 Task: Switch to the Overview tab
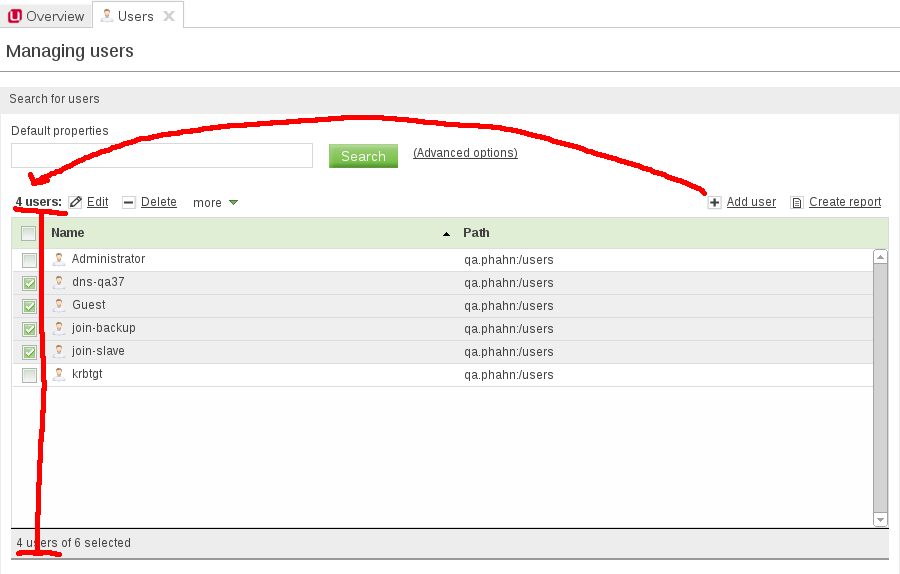pos(46,16)
